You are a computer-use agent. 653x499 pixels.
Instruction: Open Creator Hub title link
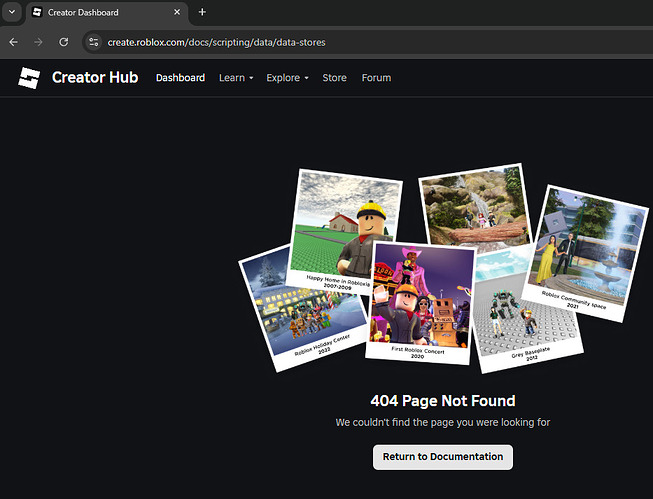click(95, 77)
